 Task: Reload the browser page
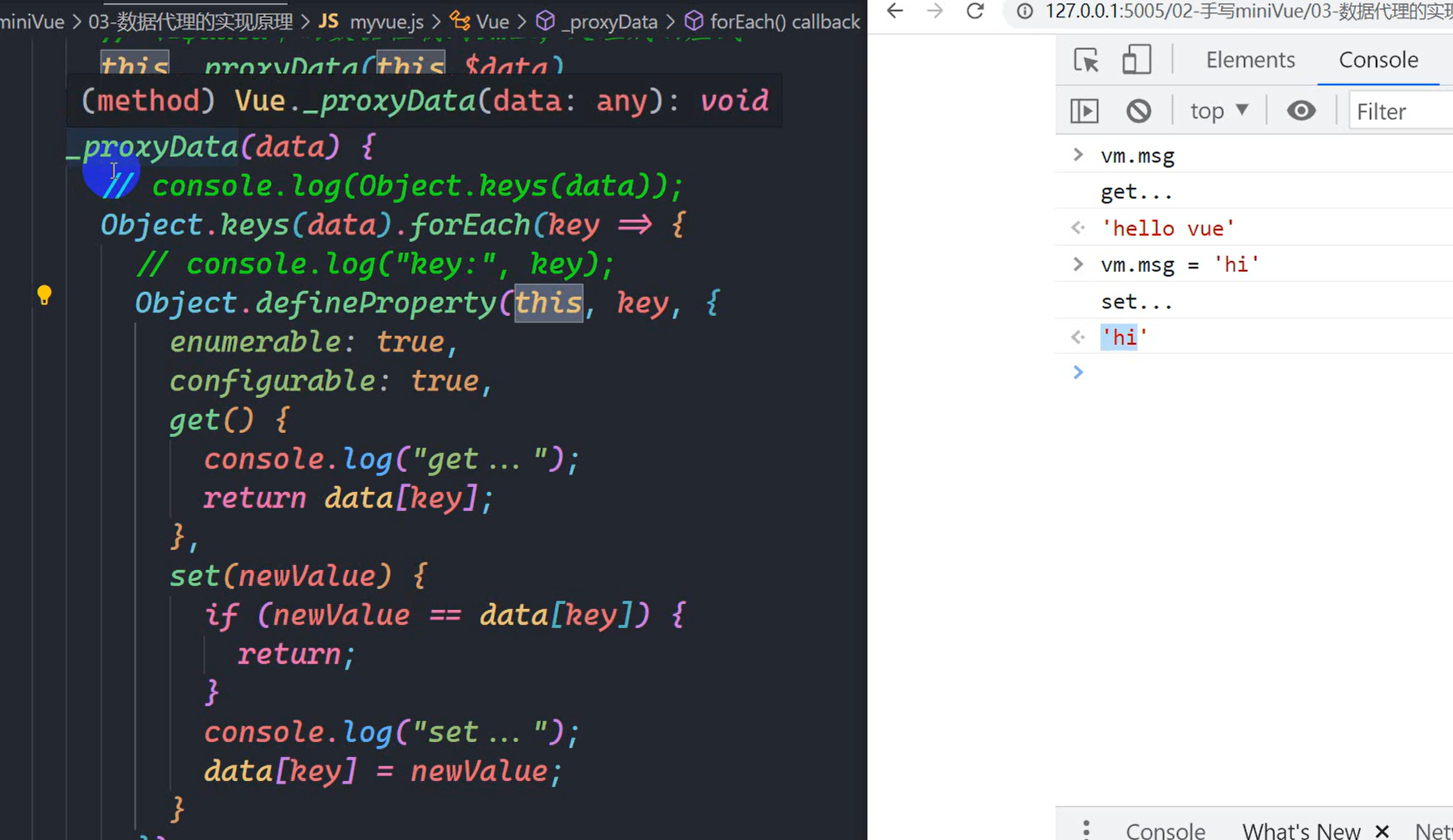975,11
